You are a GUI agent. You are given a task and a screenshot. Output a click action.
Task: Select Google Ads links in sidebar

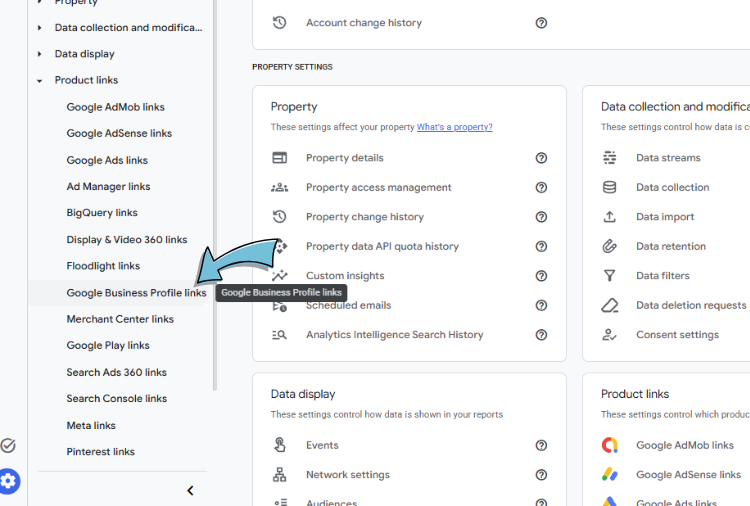107,160
